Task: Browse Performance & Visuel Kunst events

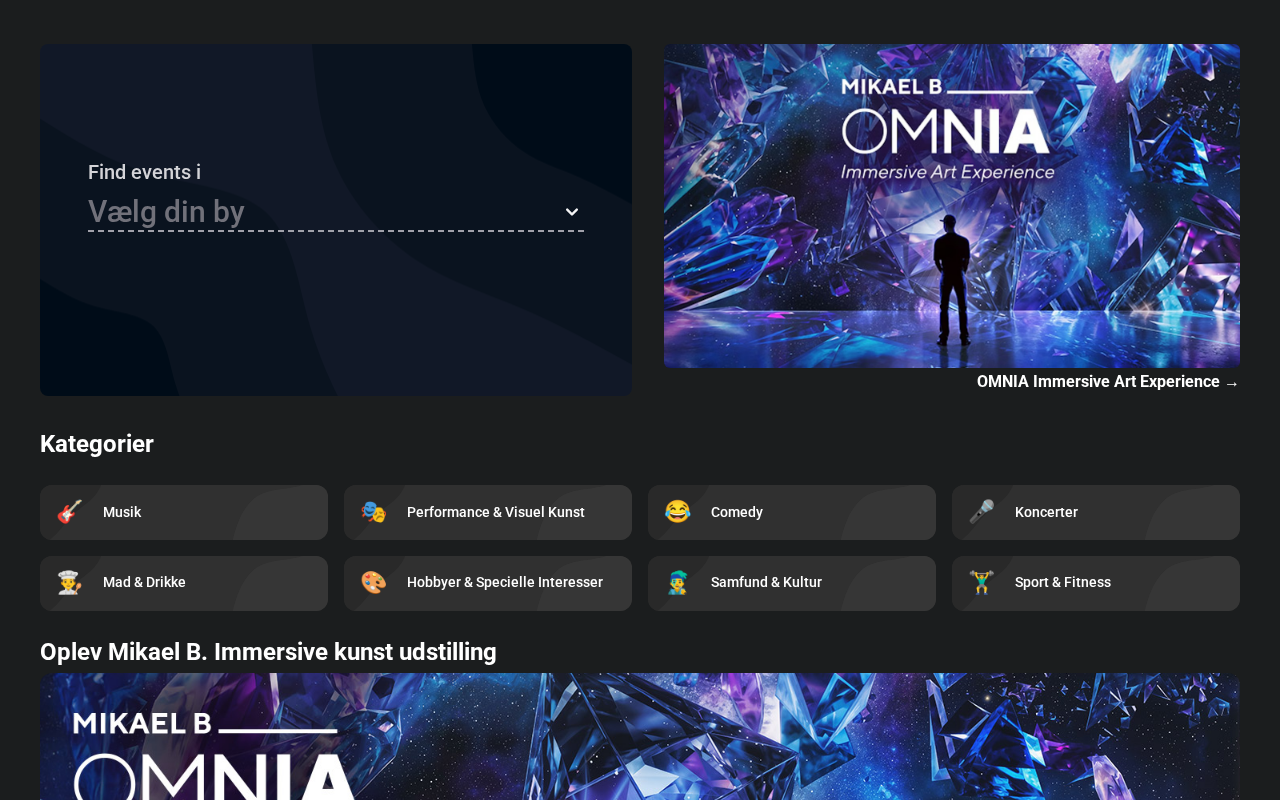Action: 488,513
